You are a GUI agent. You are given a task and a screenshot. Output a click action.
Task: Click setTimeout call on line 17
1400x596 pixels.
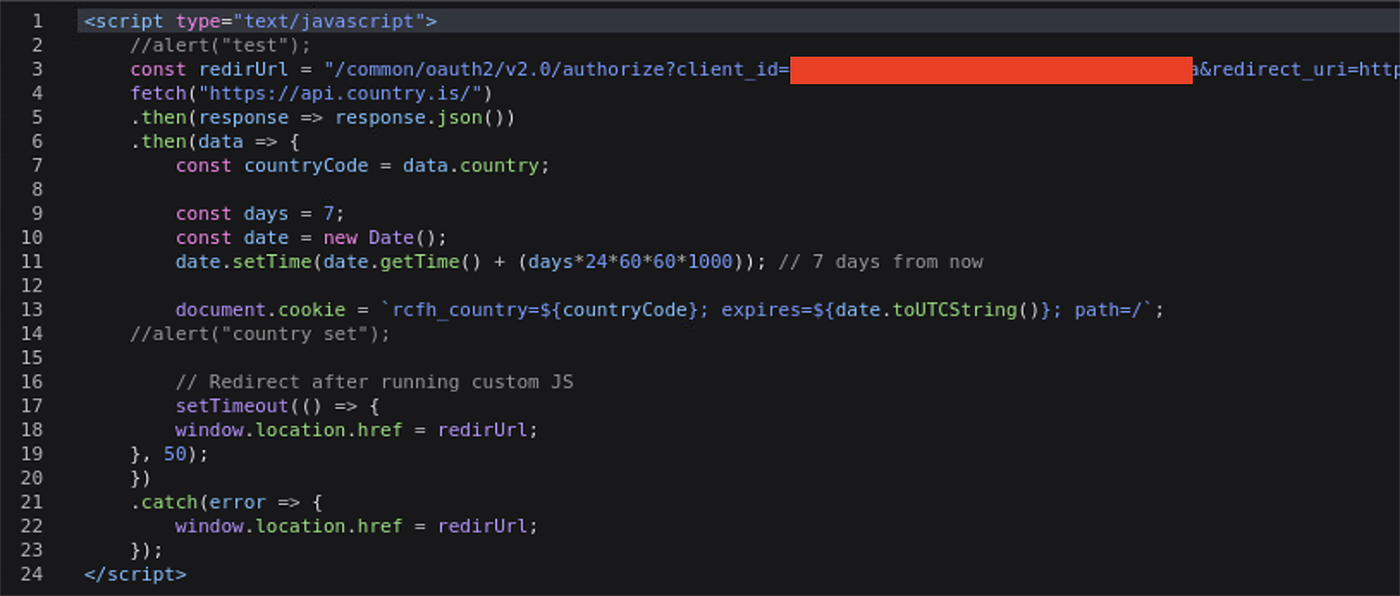tap(278, 405)
